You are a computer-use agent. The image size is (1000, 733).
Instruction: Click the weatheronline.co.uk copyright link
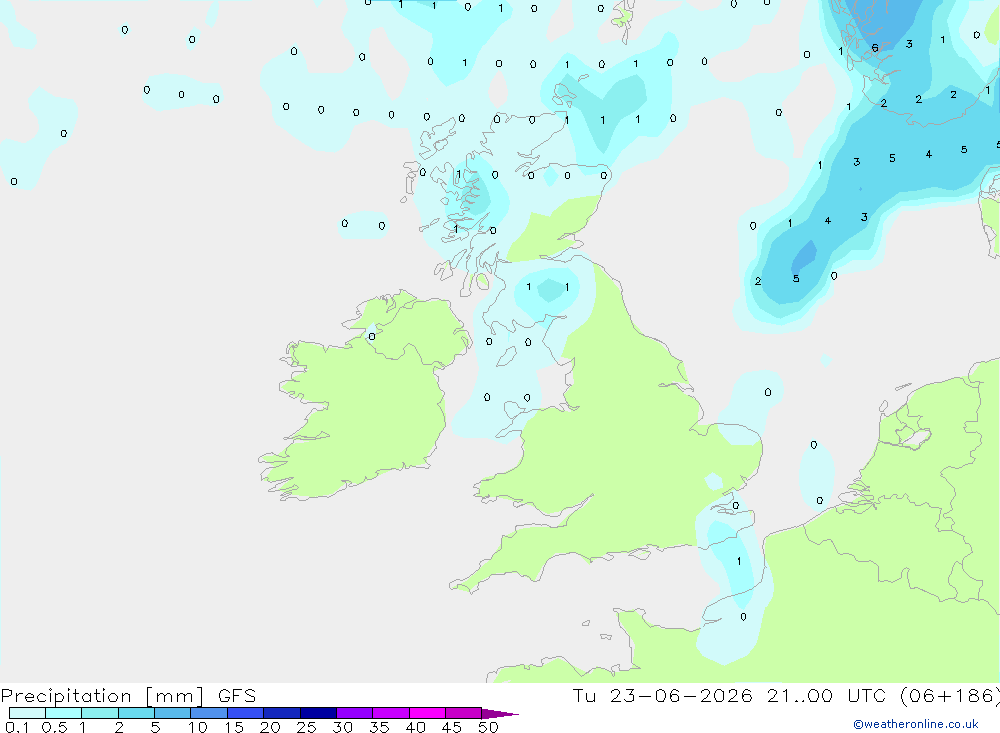click(916, 724)
